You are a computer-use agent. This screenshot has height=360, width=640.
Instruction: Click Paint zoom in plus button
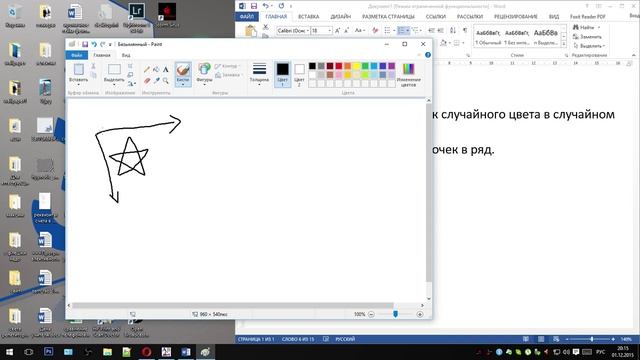point(420,314)
